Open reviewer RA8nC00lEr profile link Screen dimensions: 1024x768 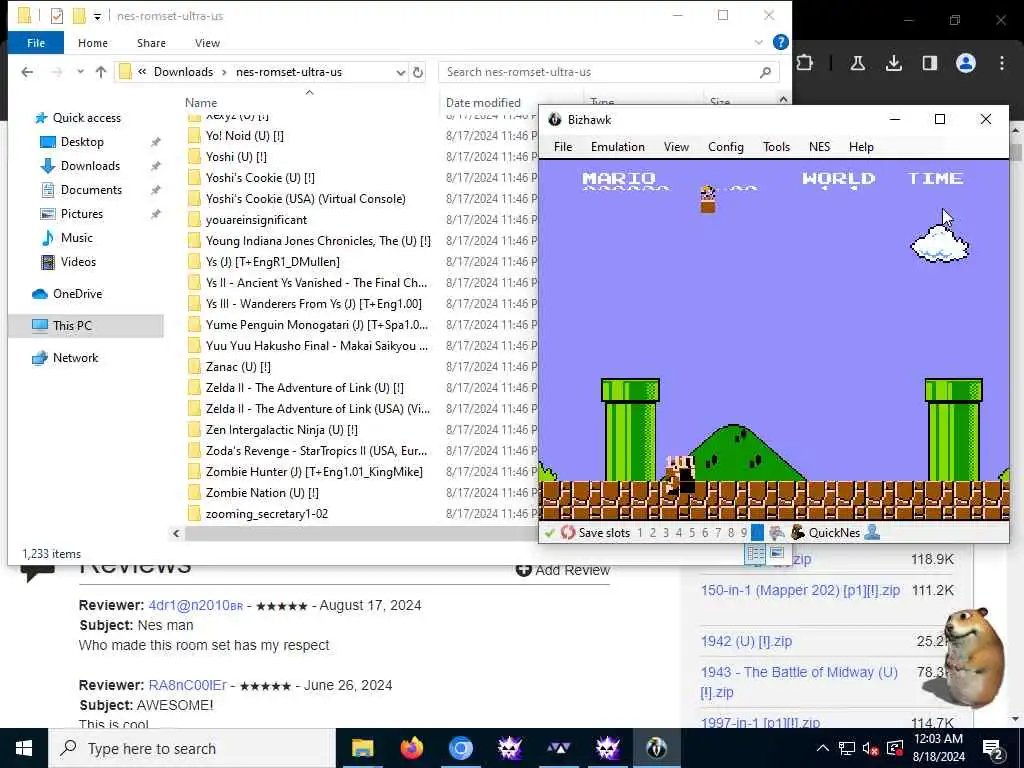point(187,686)
